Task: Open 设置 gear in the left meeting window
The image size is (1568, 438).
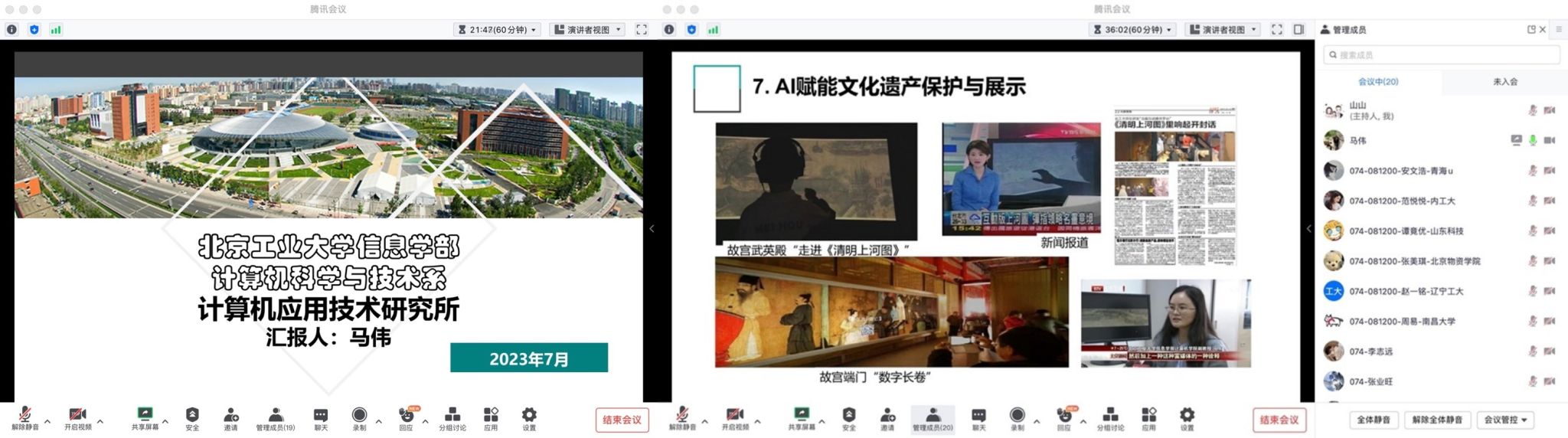Action: (529, 415)
